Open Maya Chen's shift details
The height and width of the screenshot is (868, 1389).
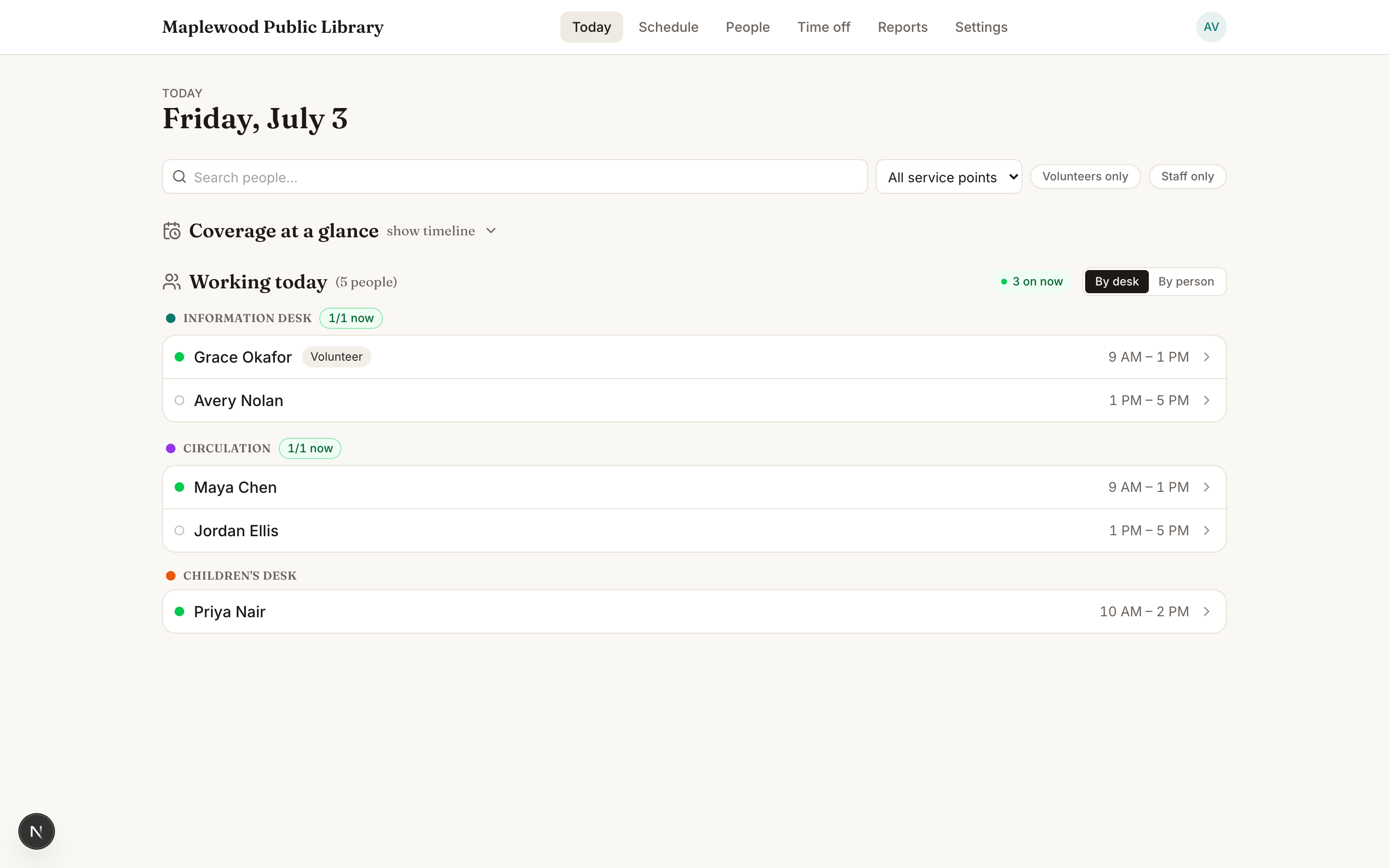click(x=694, y=488)
